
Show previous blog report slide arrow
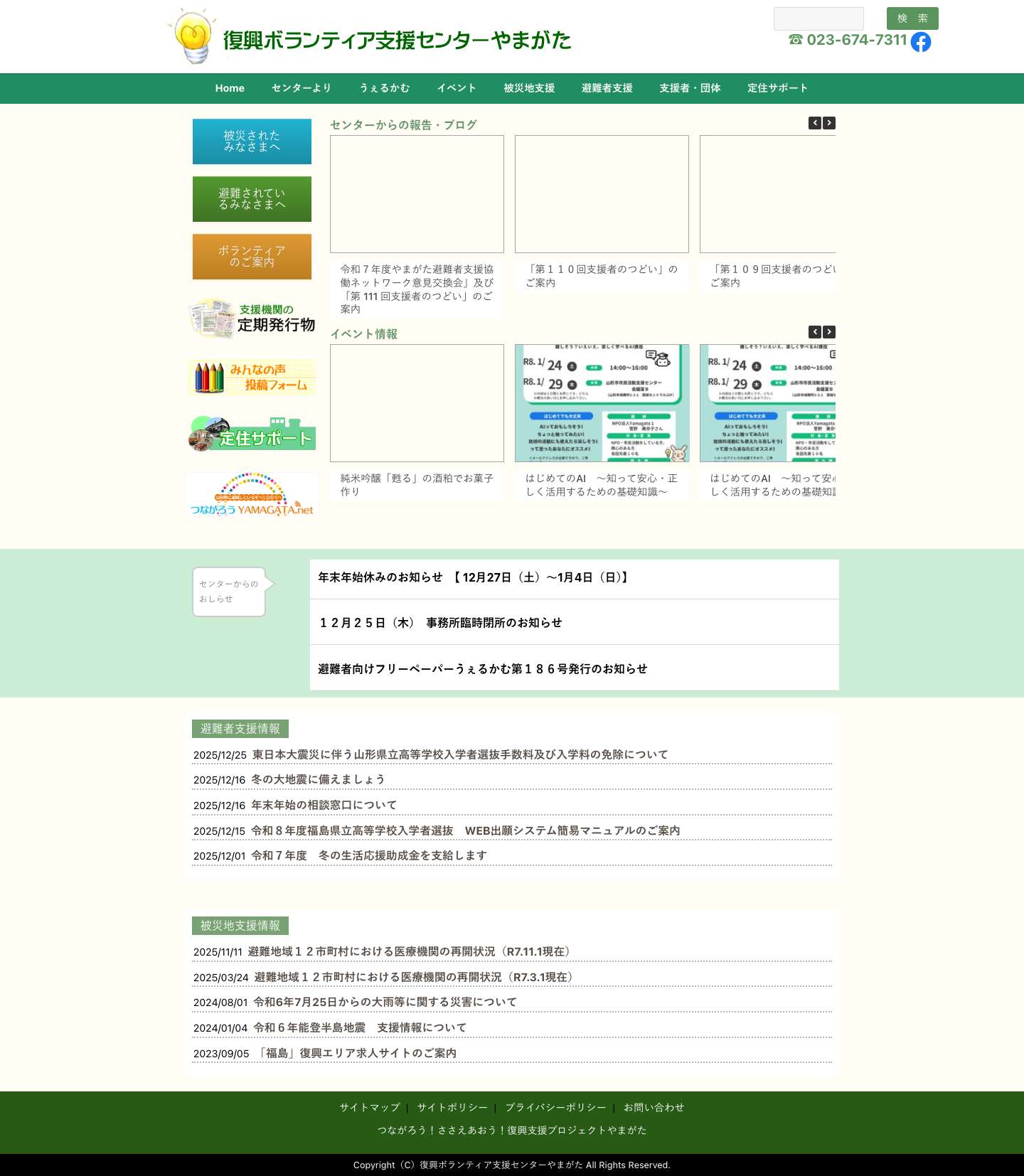(815, 123)
